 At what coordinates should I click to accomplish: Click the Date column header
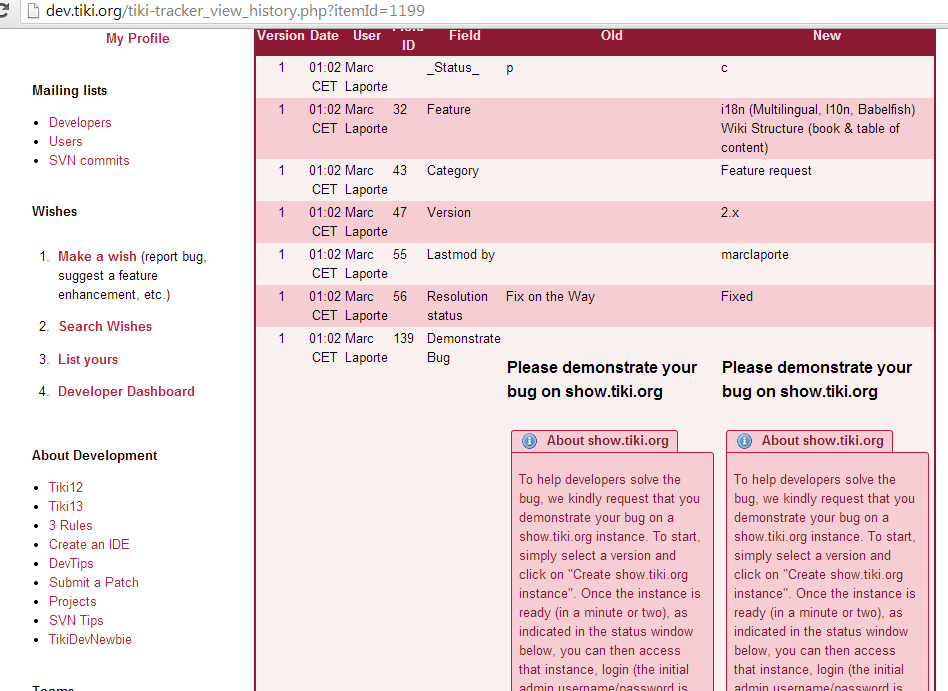point(324,36)
